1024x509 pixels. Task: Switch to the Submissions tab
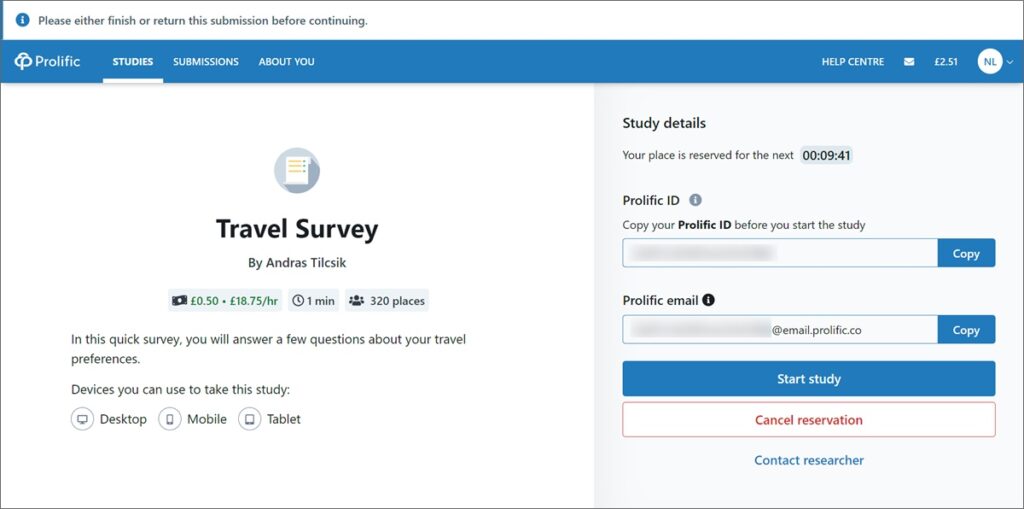pyautogui.click(x=206, y=62)
